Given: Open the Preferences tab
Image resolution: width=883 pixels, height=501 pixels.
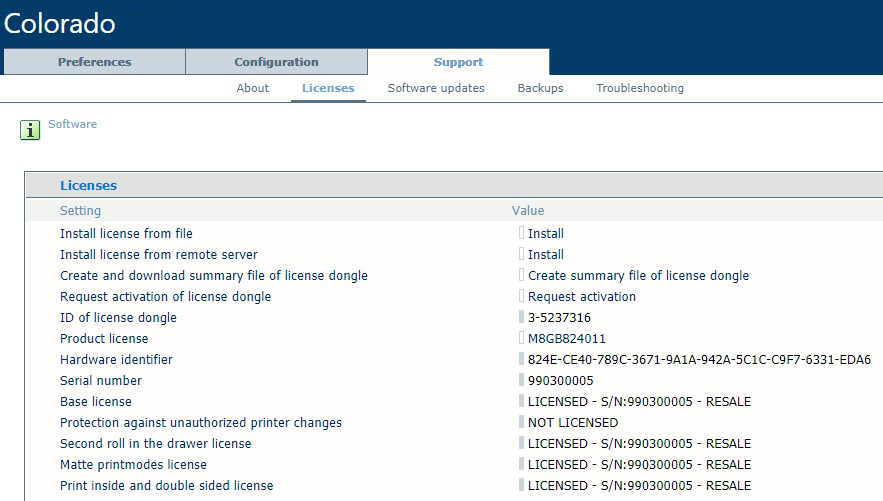Looking at the screenshot, I should 94,62.
